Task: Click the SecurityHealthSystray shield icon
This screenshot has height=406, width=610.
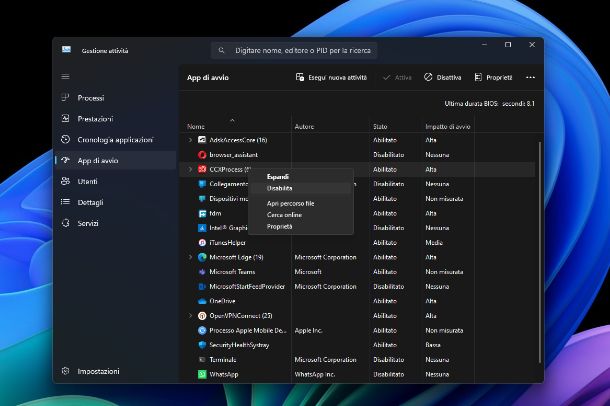Action: tap(202, 345)
